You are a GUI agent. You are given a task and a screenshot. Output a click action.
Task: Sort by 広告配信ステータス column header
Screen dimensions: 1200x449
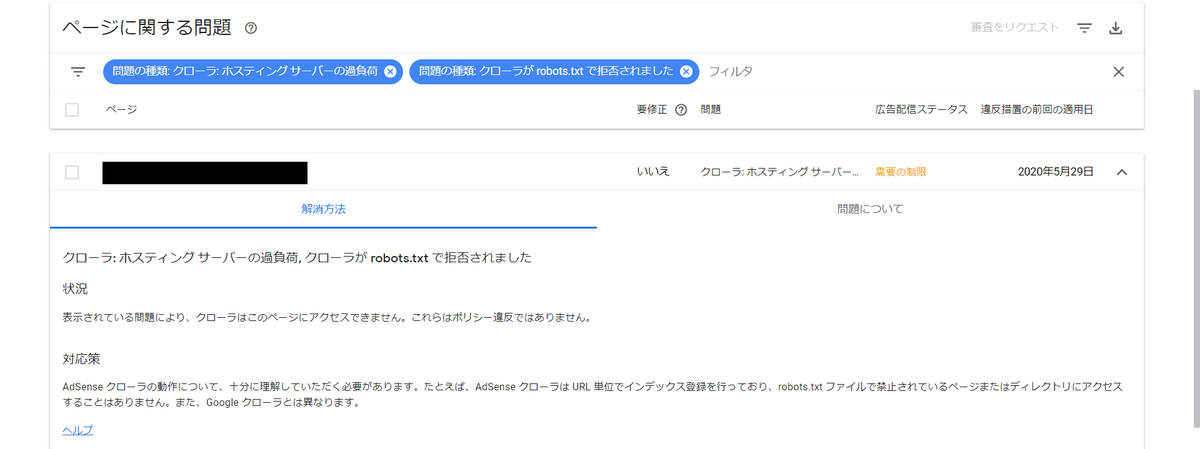point(922,110)
